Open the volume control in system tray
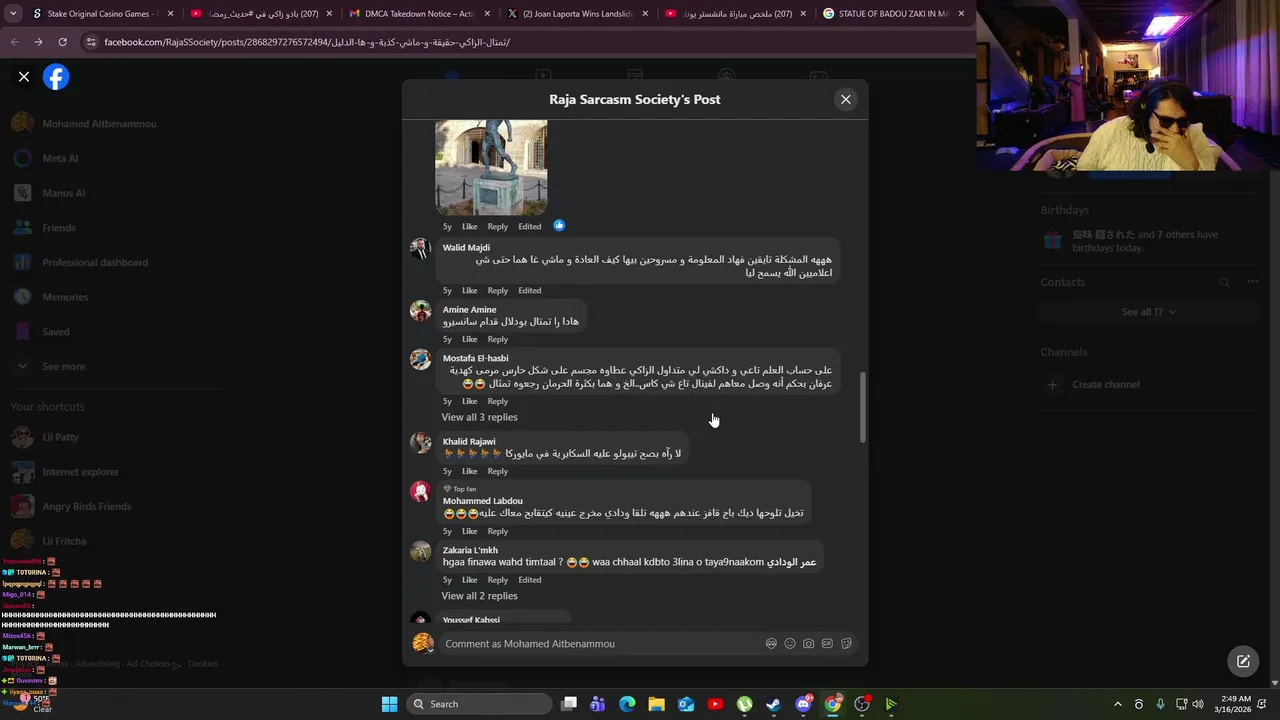The image size is (1280, 720). click(1198, 704)
